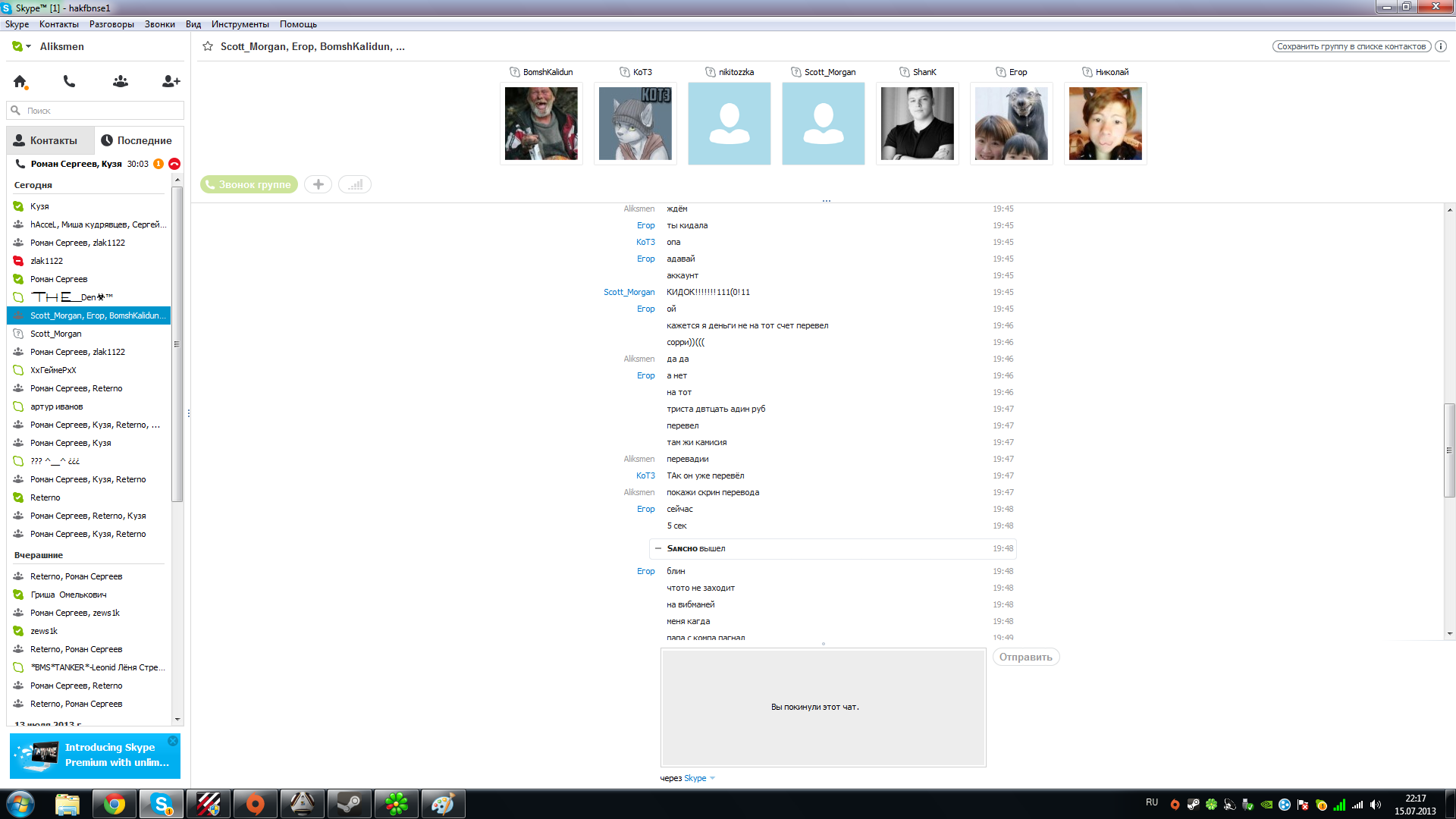This screenshot has height=819, width=1456.
Task: Select contact Кузя in the list
Action: click(89, 206)
